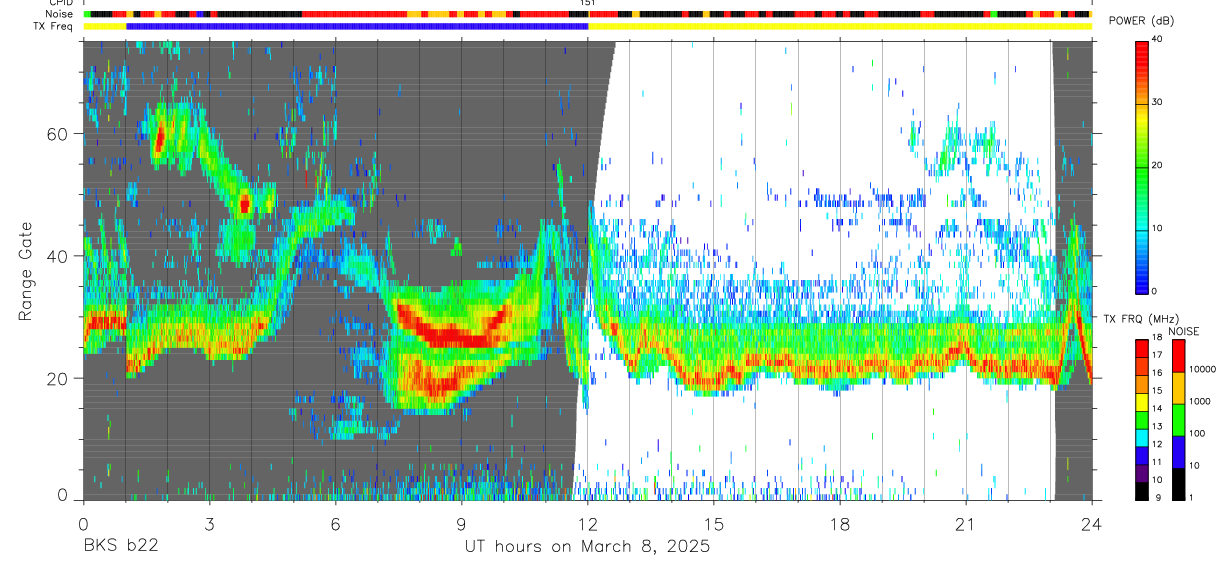Select the yellow noise legend swatch
Image resolution: width=1228 pixels, height=567 pixels.
pyautogui.click(x=1178, y=388)
